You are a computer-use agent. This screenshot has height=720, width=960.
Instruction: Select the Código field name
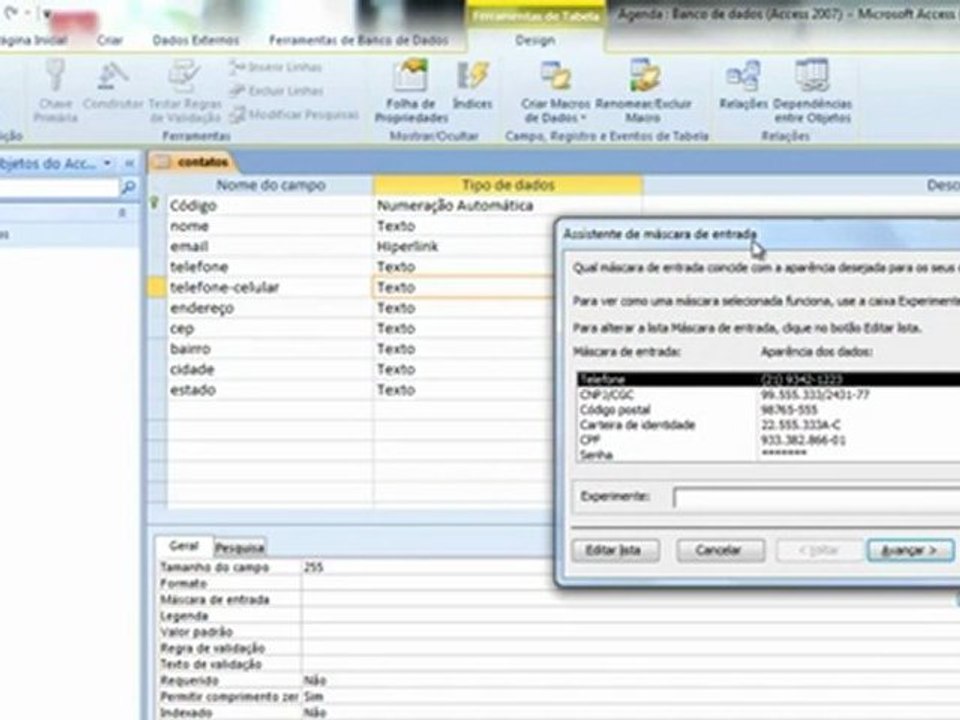pyautogui.click(x=270, y=206)
